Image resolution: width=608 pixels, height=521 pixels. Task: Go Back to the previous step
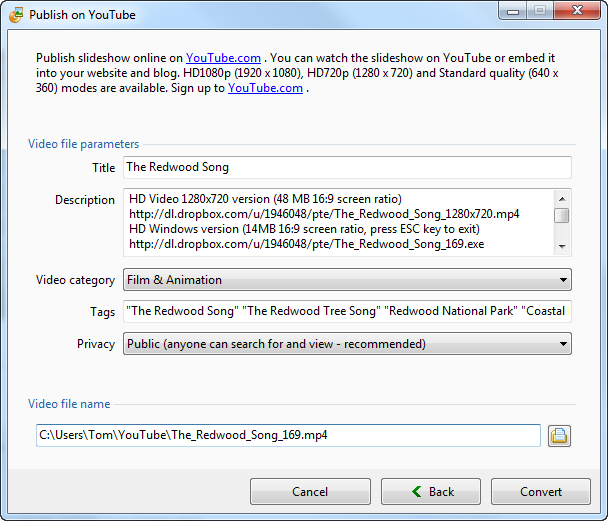(431, 492)
